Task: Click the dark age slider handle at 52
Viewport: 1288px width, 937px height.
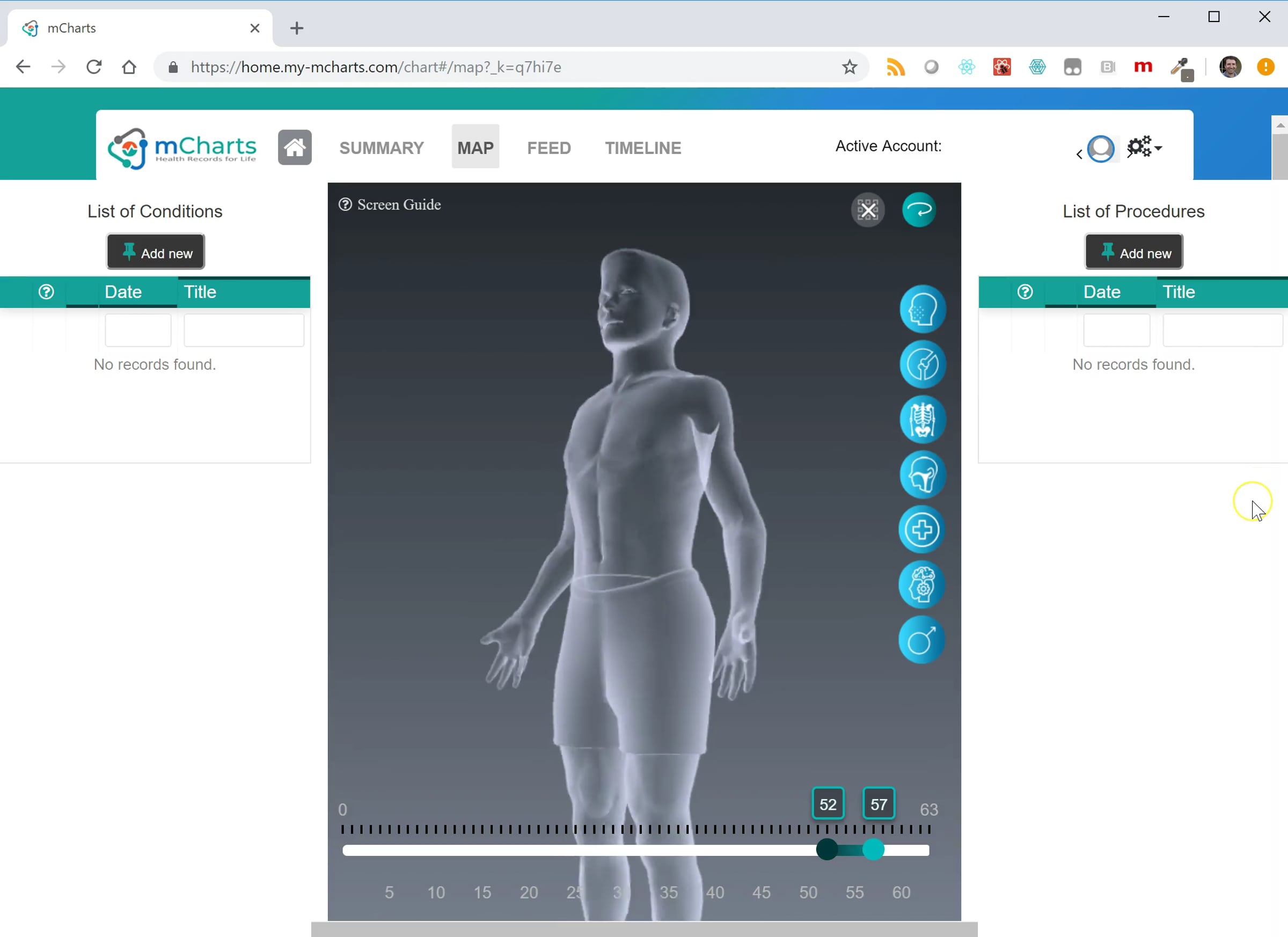Action: click(x=827, y=850)
